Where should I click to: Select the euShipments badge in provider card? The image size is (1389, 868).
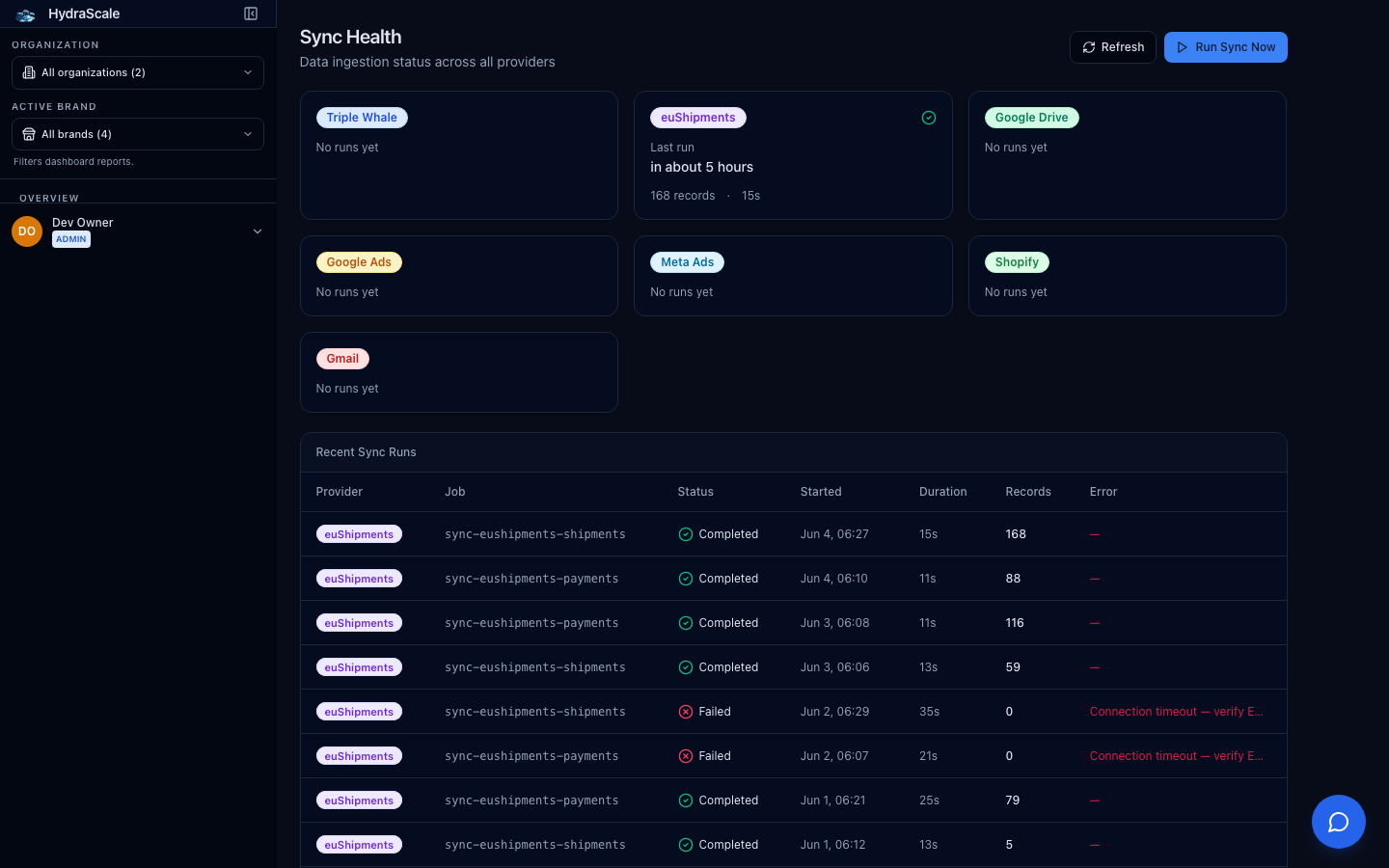(698, 118)
